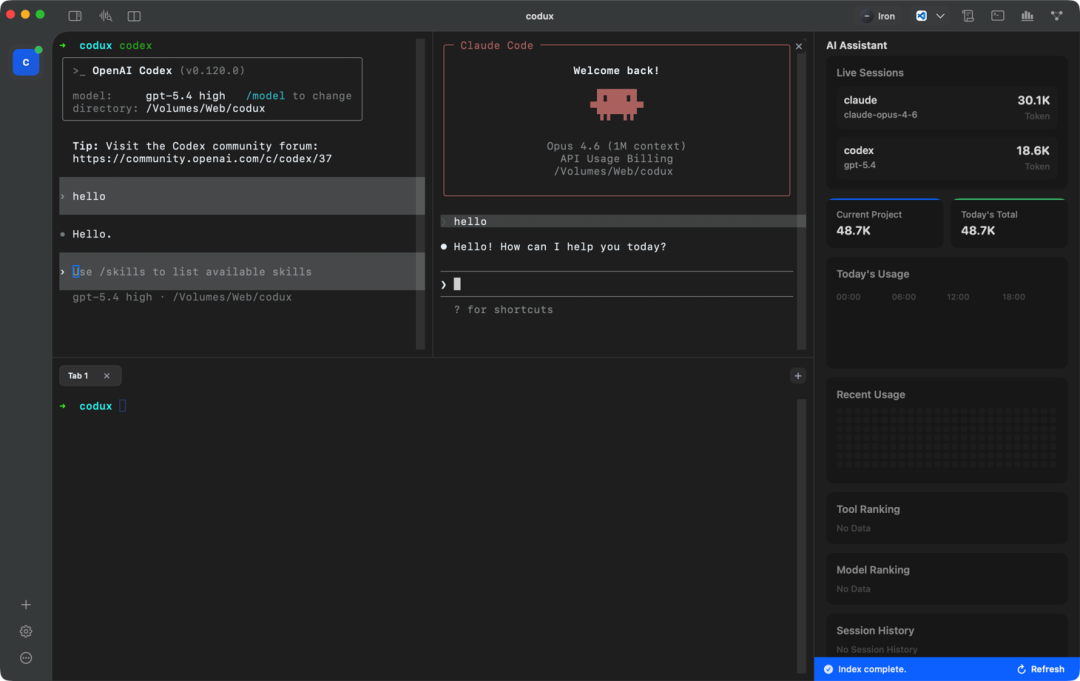Click 'API Usage Billing' text
The width and height of the screenshot is (1080, 681).
pyautogui.click(x=616, y=158)
